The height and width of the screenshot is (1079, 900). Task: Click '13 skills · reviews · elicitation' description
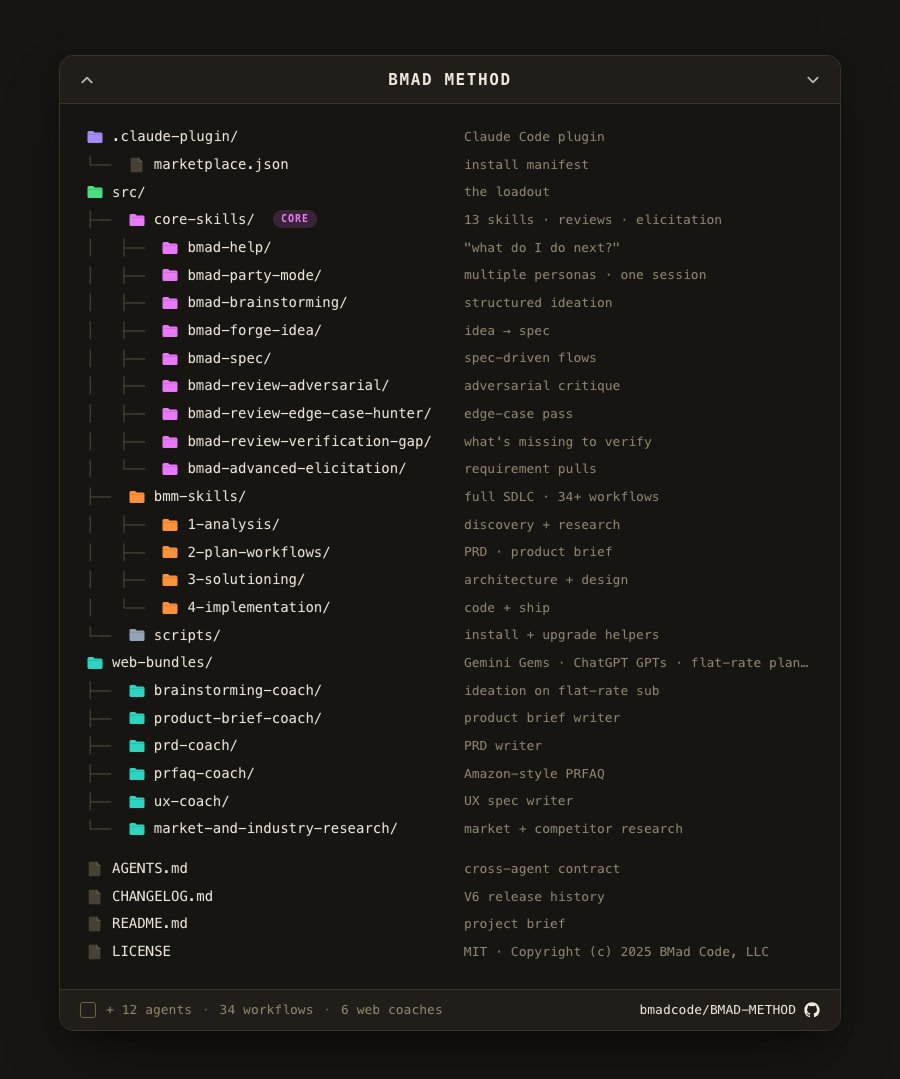tap(592, 220)
